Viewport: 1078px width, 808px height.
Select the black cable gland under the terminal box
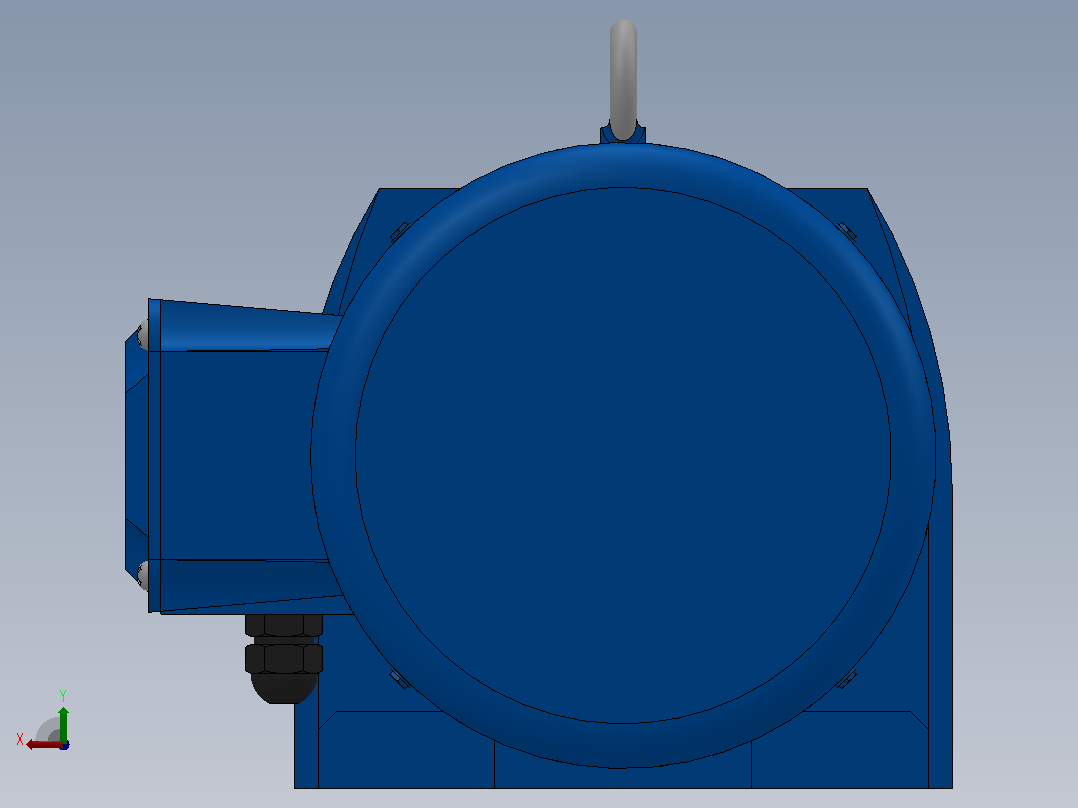(283, 659)
